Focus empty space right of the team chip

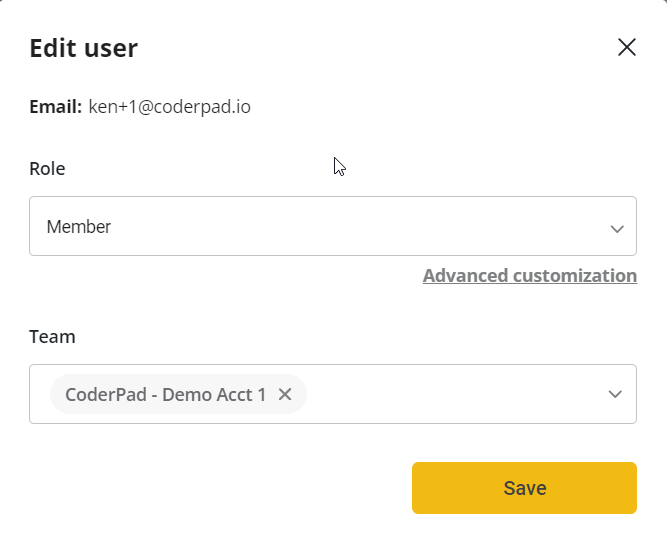point(450,394)
